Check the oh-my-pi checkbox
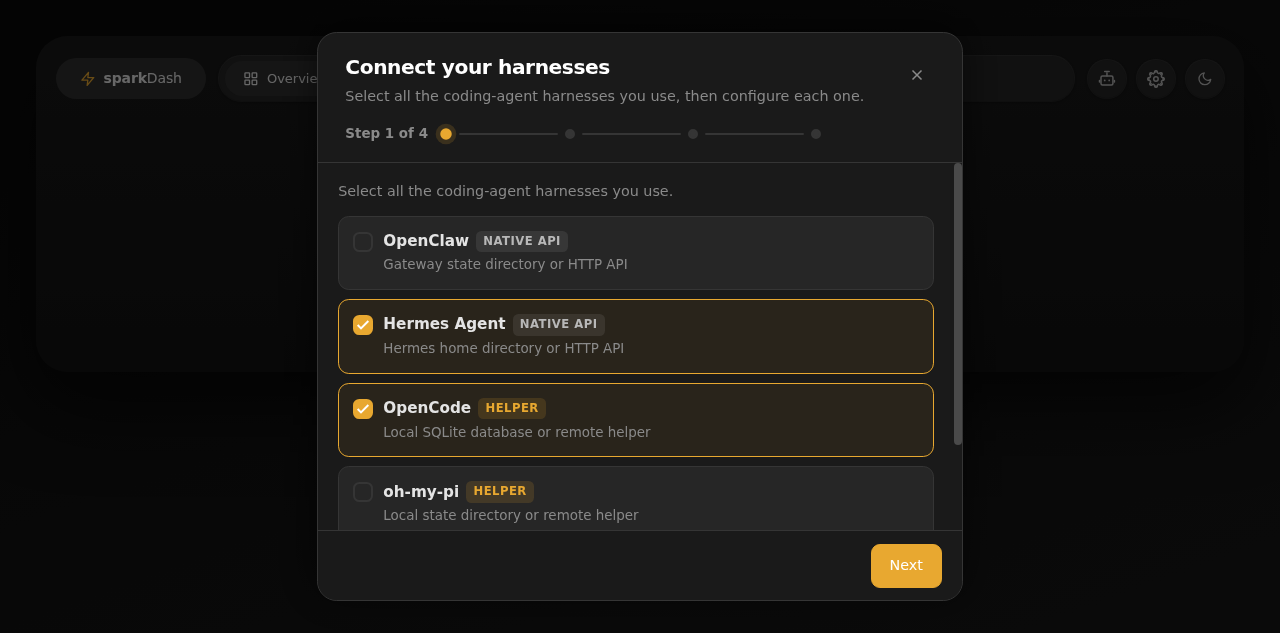This screenshot has width=1280, height=633. tap(363, 492)
